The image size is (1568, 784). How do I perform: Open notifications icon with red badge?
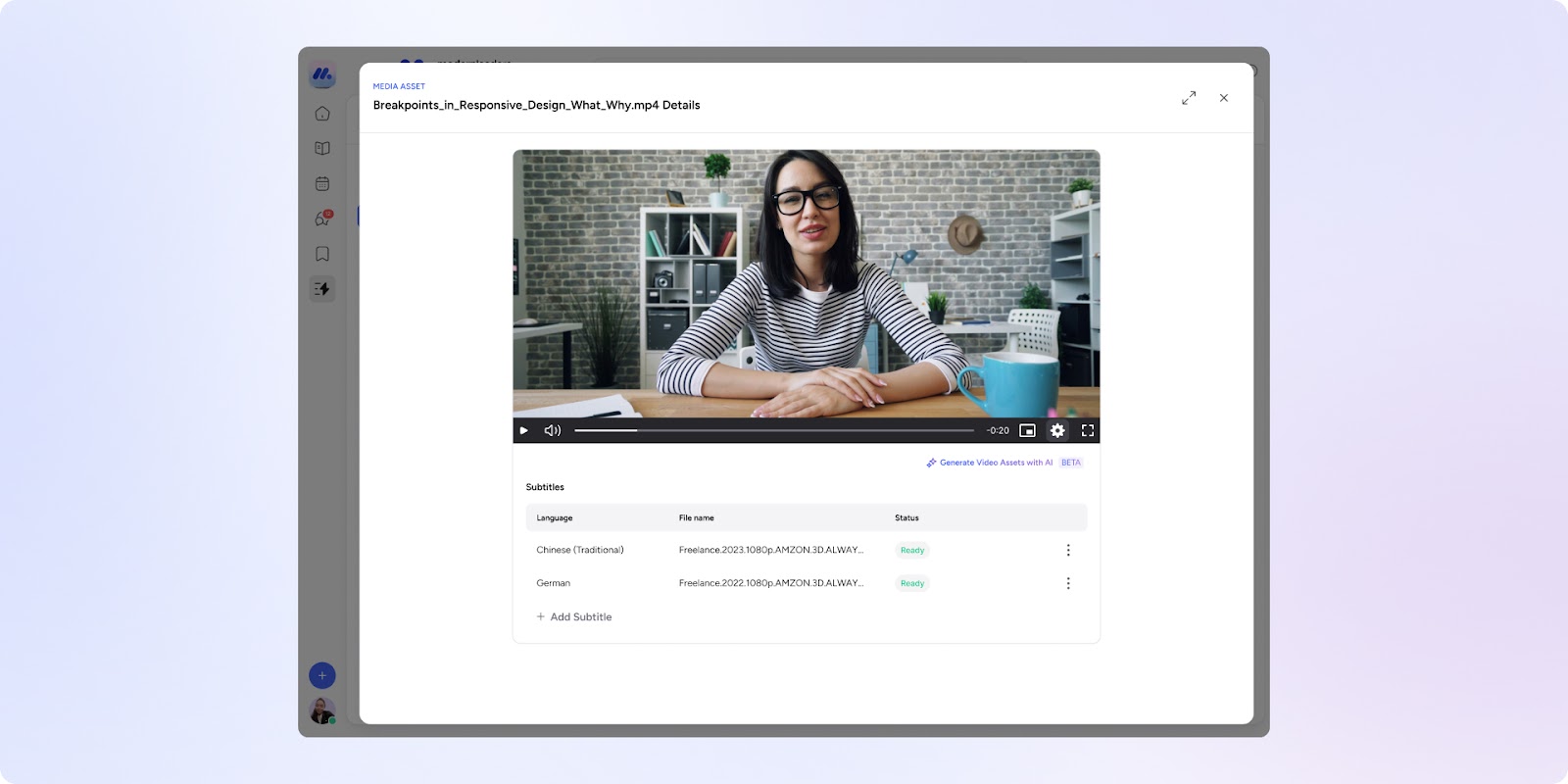pos(322,219)
